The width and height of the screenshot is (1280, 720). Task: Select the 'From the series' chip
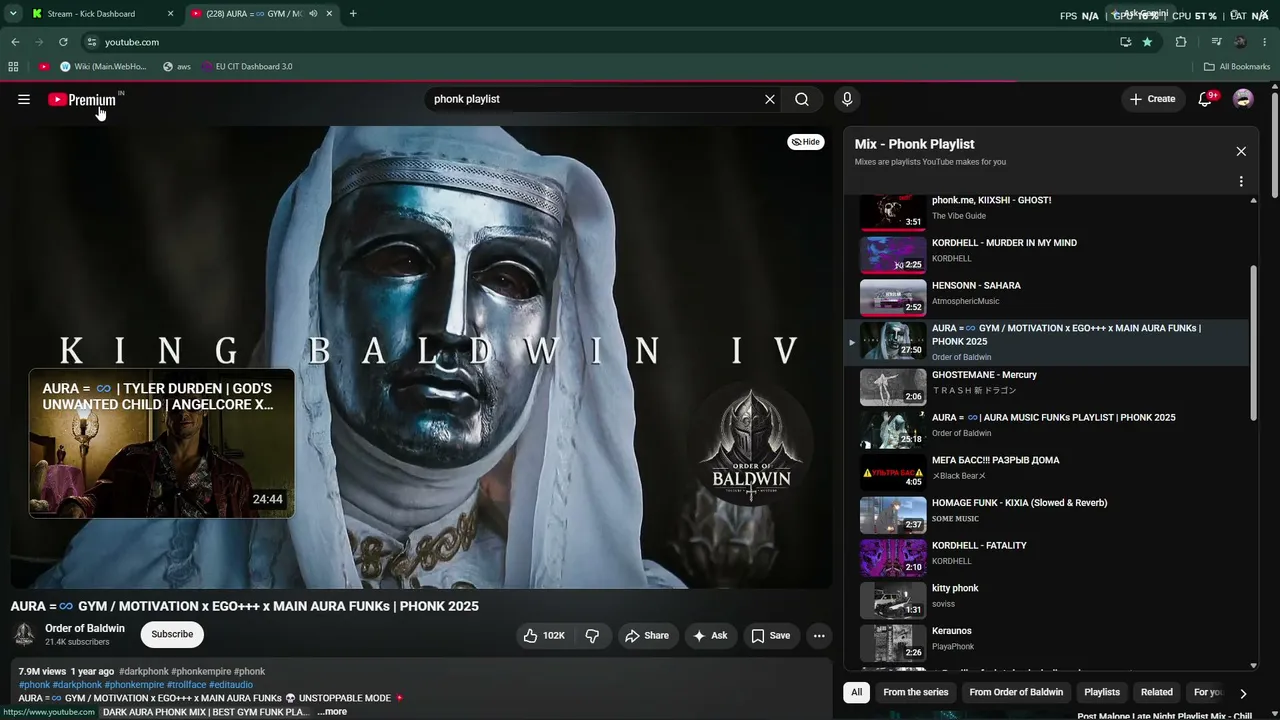pyautogui.click(x=916, y=692)
